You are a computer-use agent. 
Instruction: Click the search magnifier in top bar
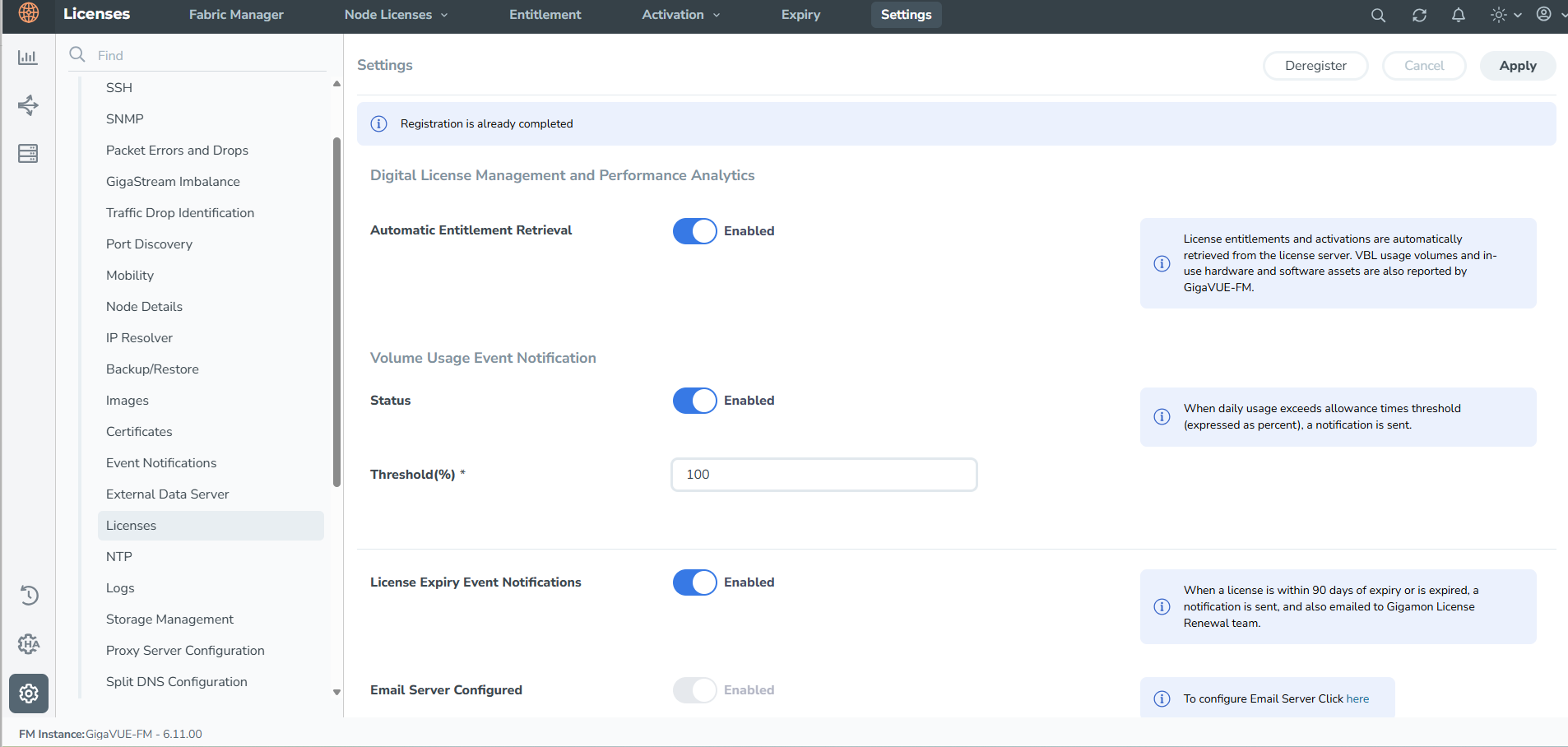(x=1378, y=15)
